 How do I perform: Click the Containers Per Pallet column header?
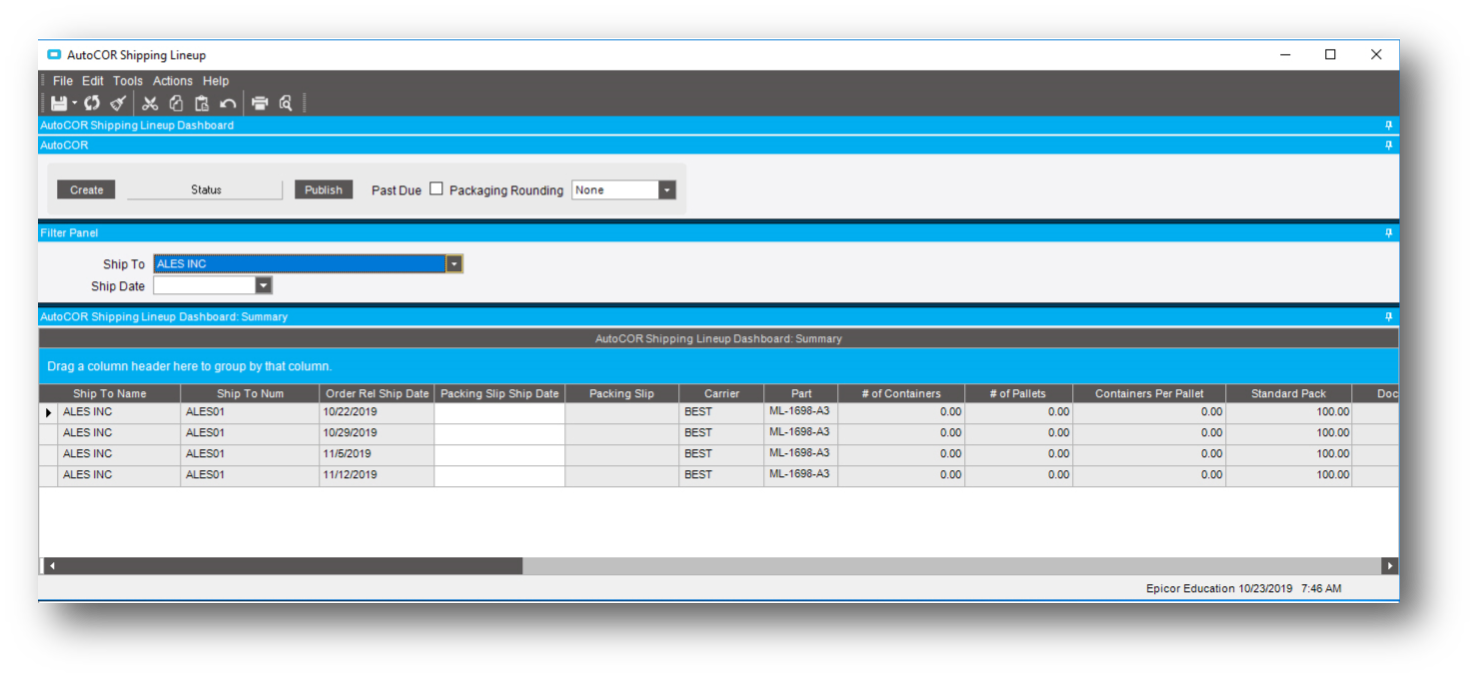click(1149, 394)
